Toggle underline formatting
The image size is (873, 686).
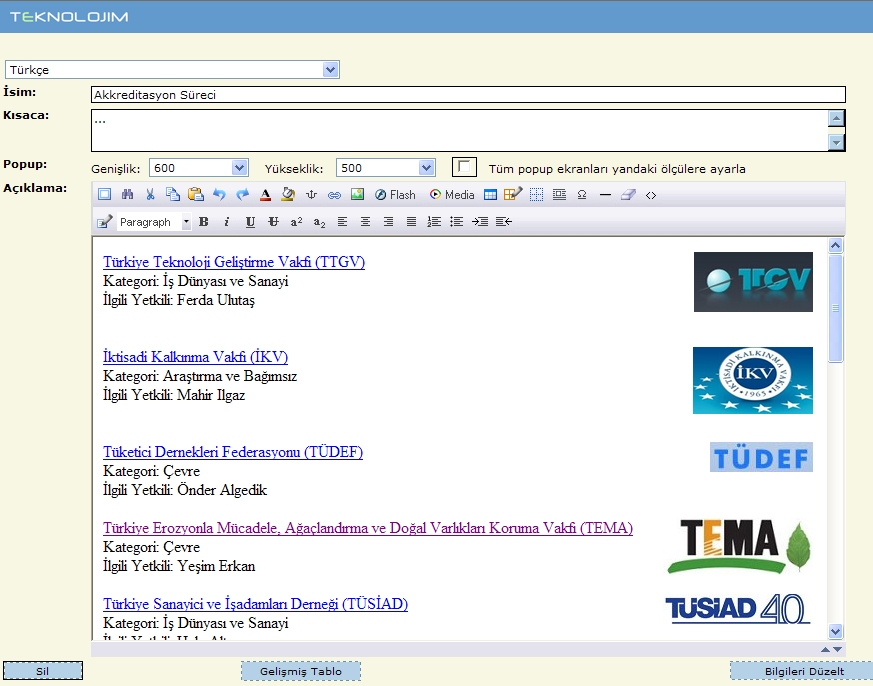tap(250, 222)
